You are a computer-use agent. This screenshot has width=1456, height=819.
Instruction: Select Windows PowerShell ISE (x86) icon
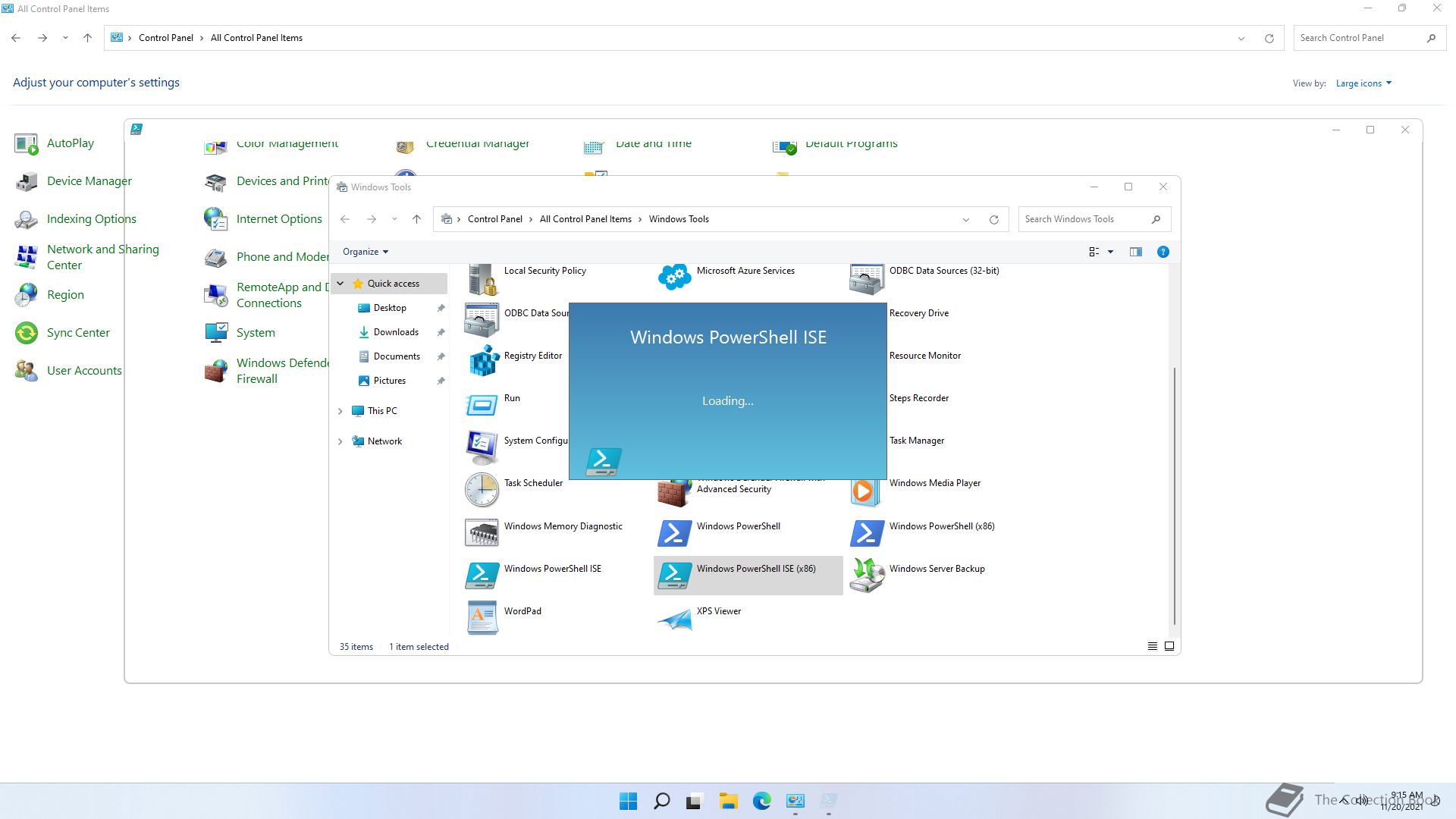(674, 575)
